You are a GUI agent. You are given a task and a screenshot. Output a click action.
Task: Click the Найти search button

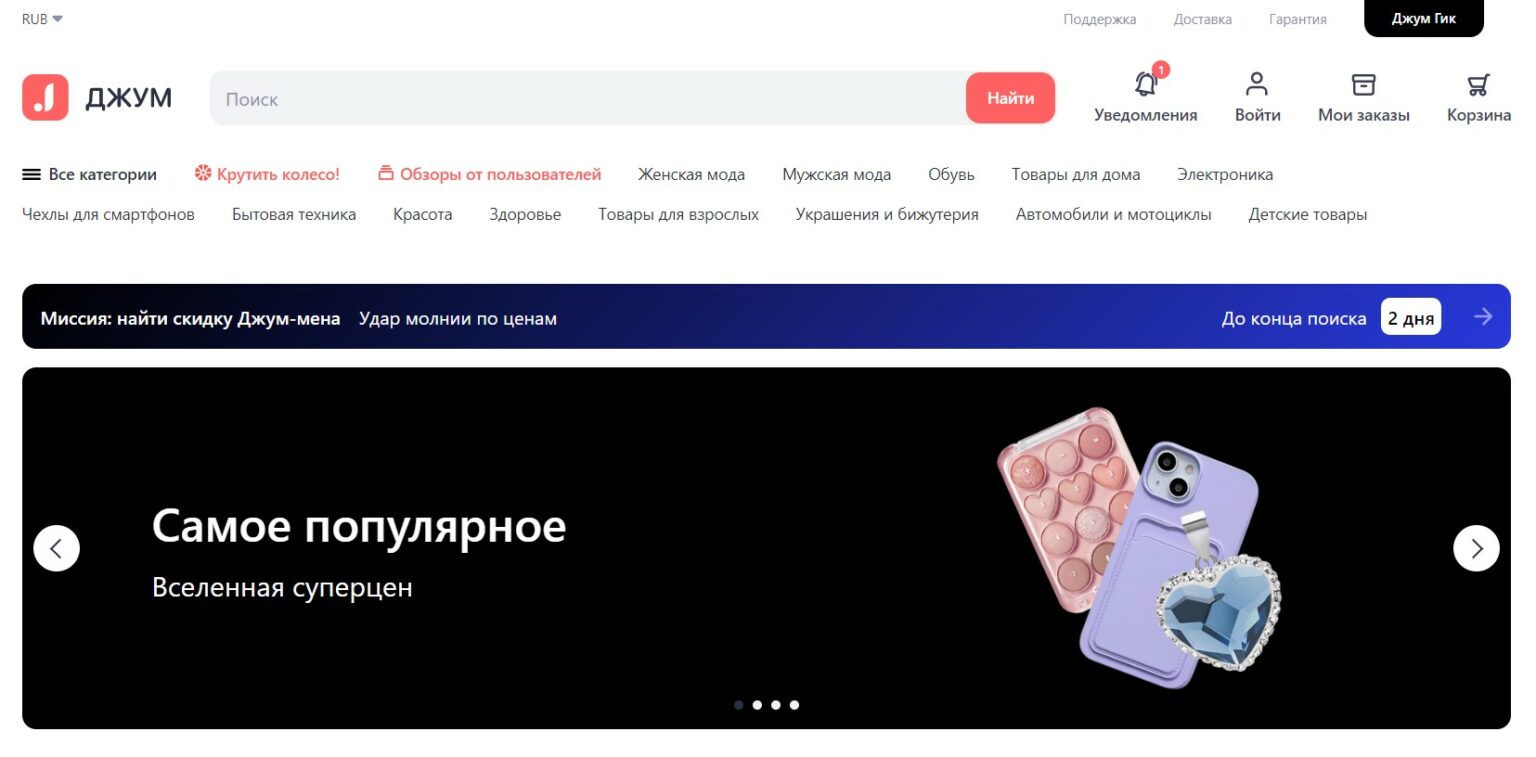(x=1010, y=98)
